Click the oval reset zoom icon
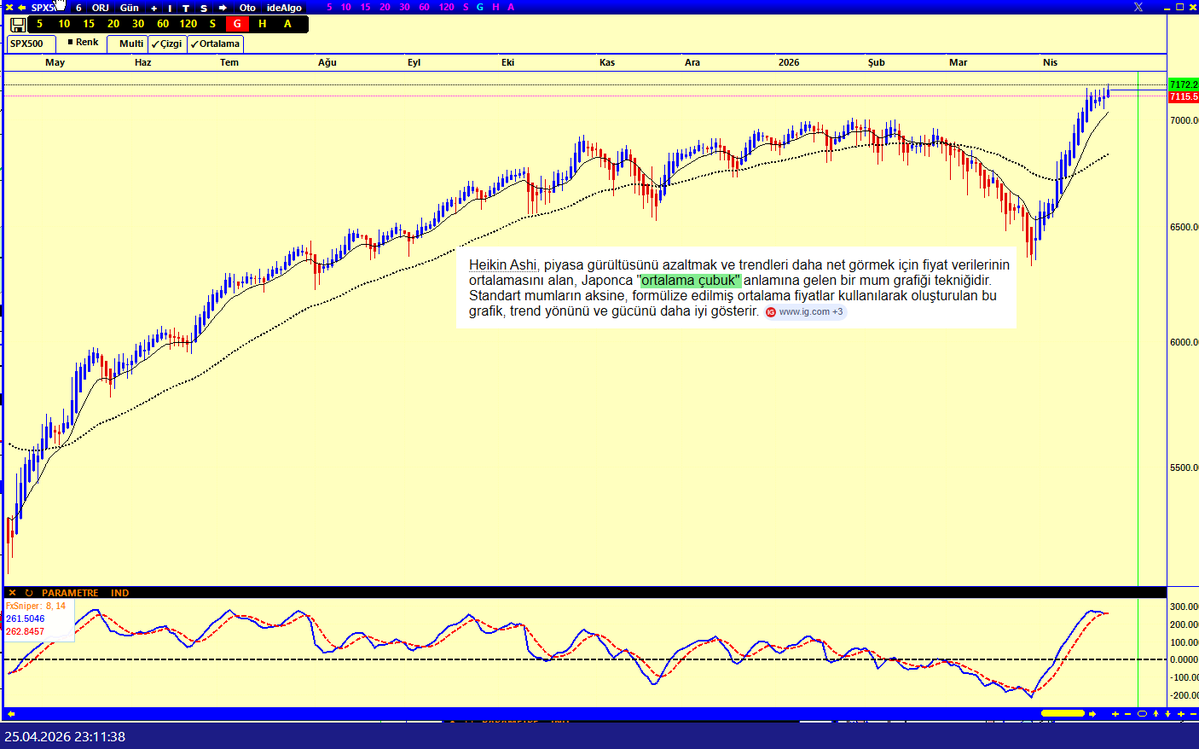 (x=1142, y=714)
